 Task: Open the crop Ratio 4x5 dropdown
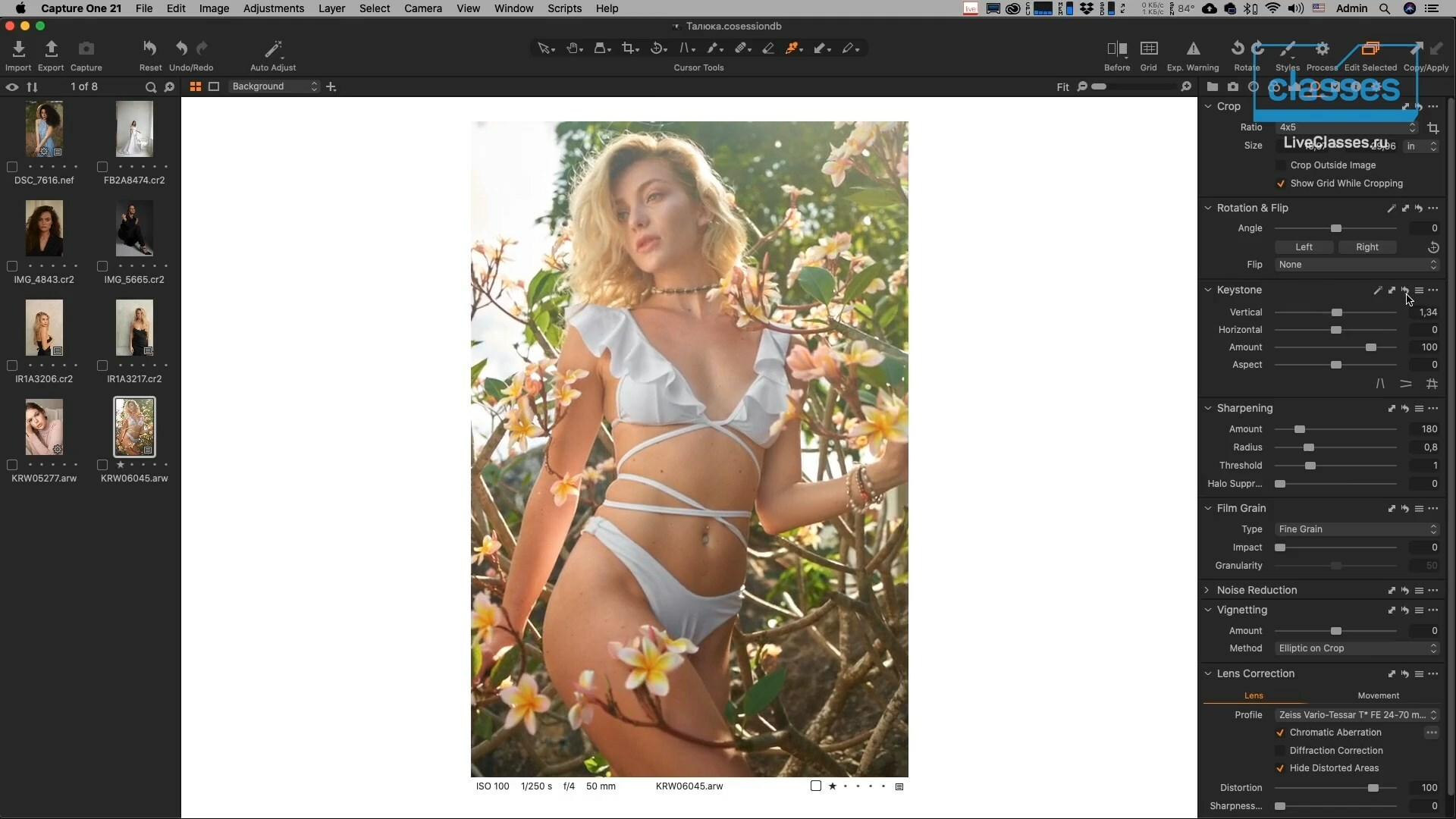(x=1346, y=127)
